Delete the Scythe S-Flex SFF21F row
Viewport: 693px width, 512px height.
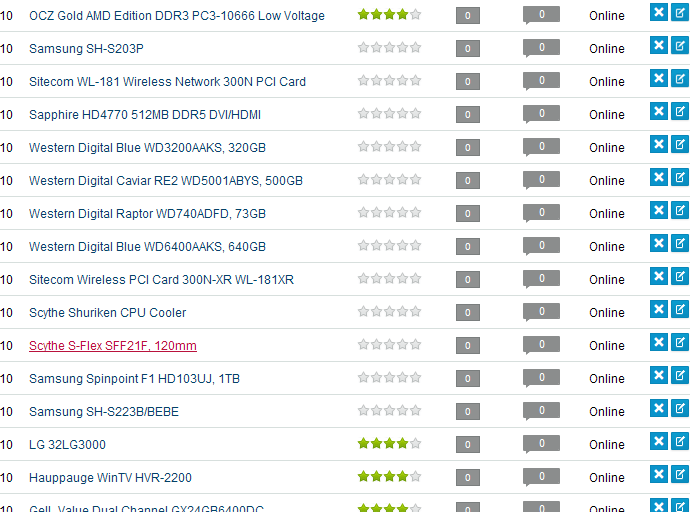coord(659,342)
